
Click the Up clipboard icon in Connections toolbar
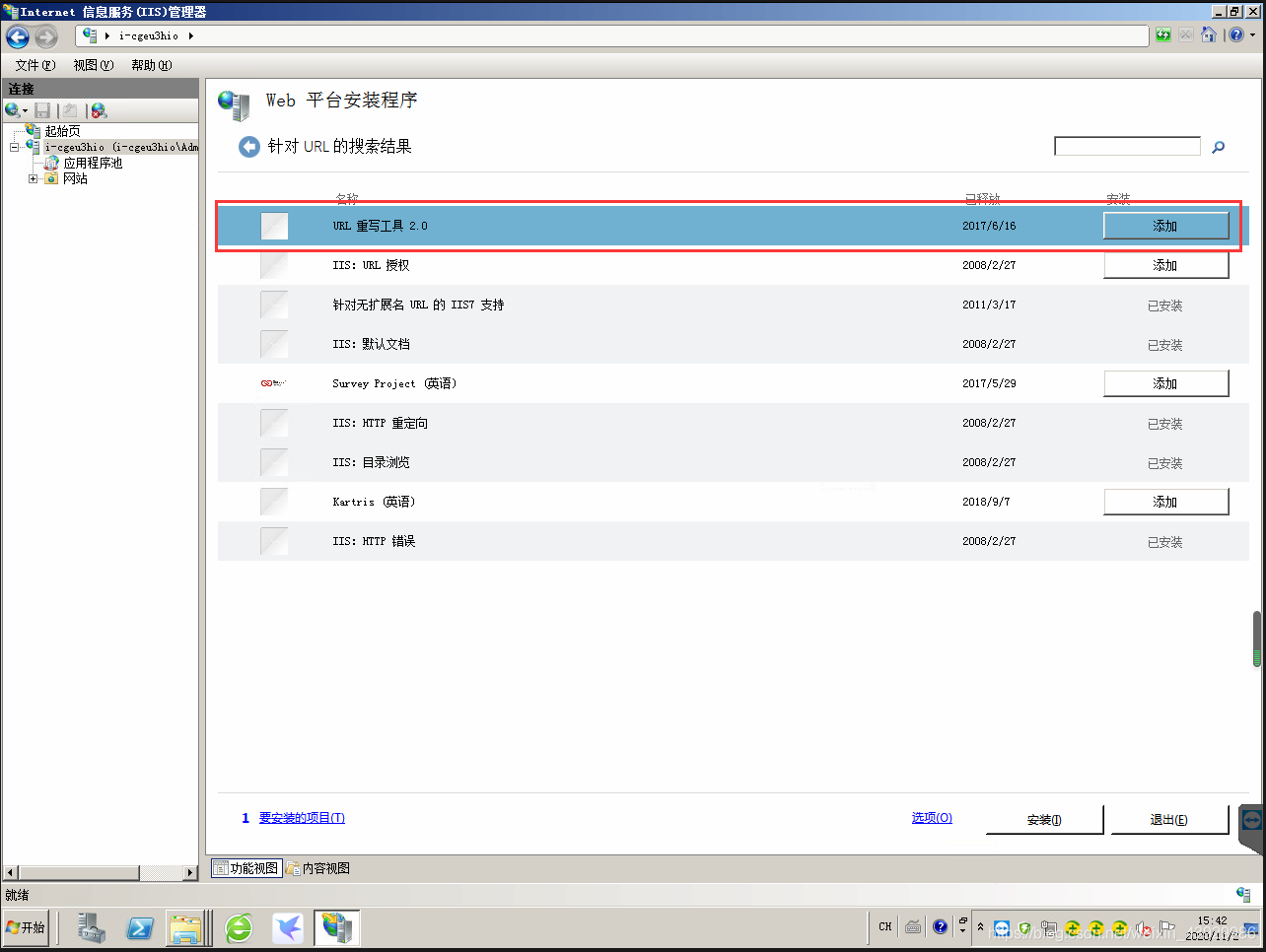coord(70,110)
